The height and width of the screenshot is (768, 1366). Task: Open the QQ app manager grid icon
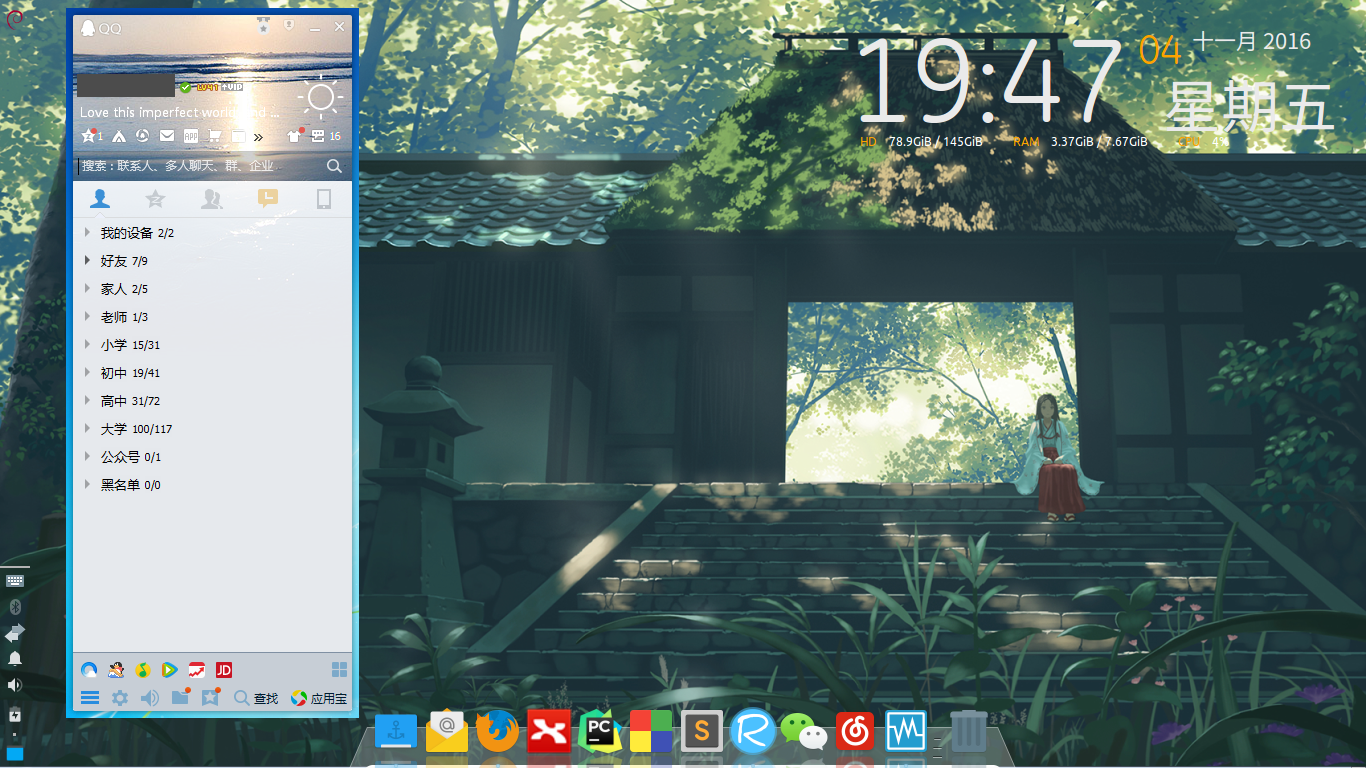[340, 669]
